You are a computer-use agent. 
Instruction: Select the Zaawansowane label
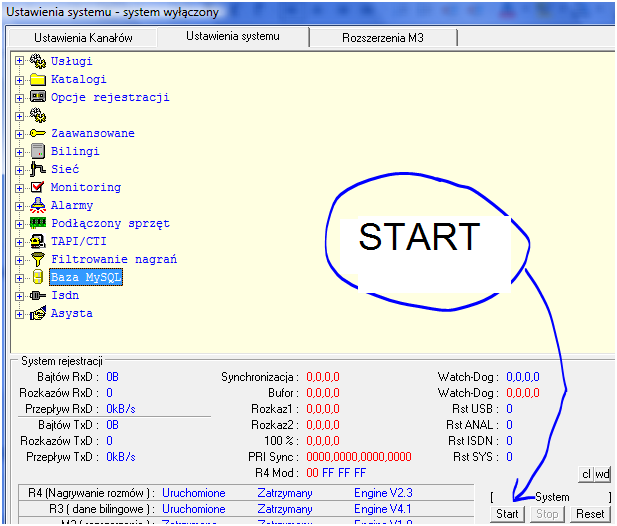92,133
